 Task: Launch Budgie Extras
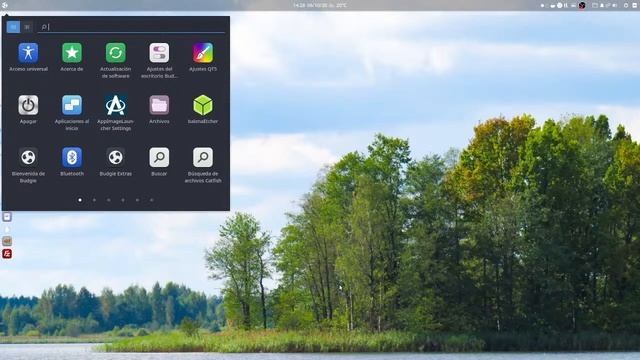pyautogui.click(x=116, y=162)
